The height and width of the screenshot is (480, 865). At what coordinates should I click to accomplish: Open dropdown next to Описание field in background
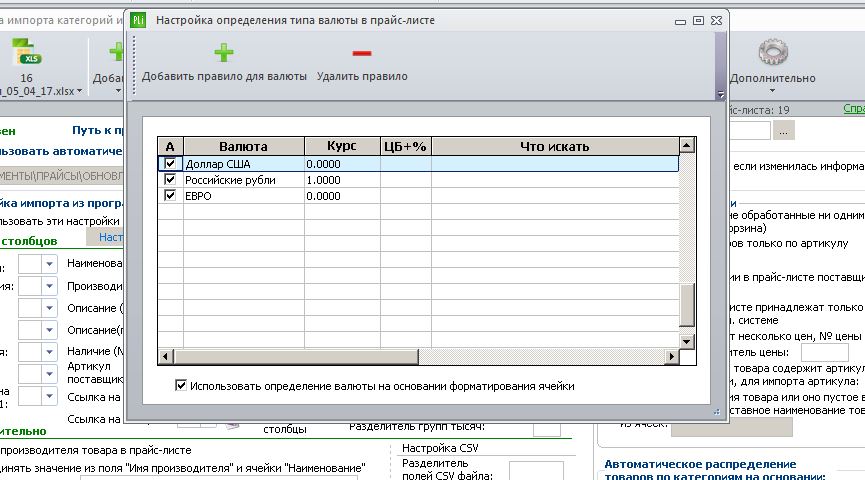49,308
